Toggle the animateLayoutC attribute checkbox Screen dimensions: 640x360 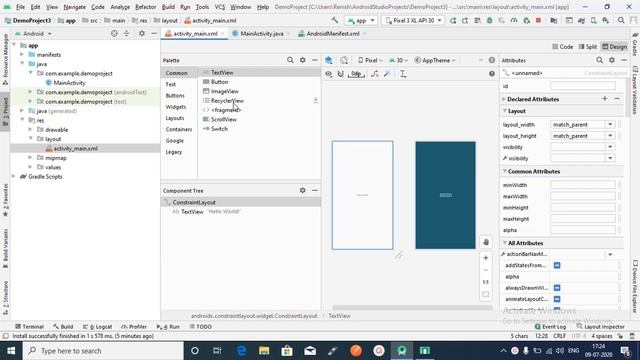coord(557,299)
